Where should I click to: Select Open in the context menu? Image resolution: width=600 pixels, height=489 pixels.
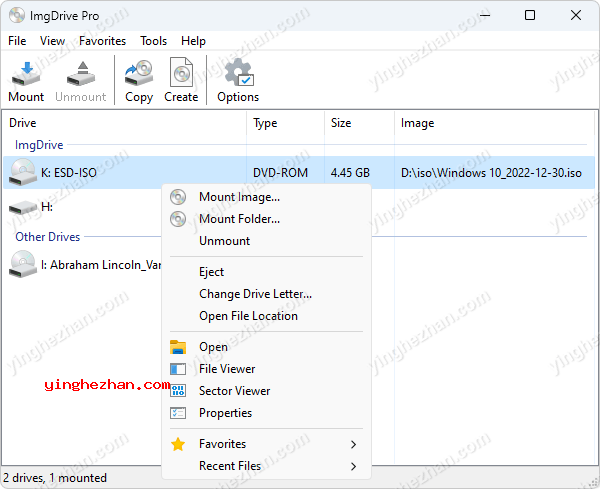(x=266, y=347)
